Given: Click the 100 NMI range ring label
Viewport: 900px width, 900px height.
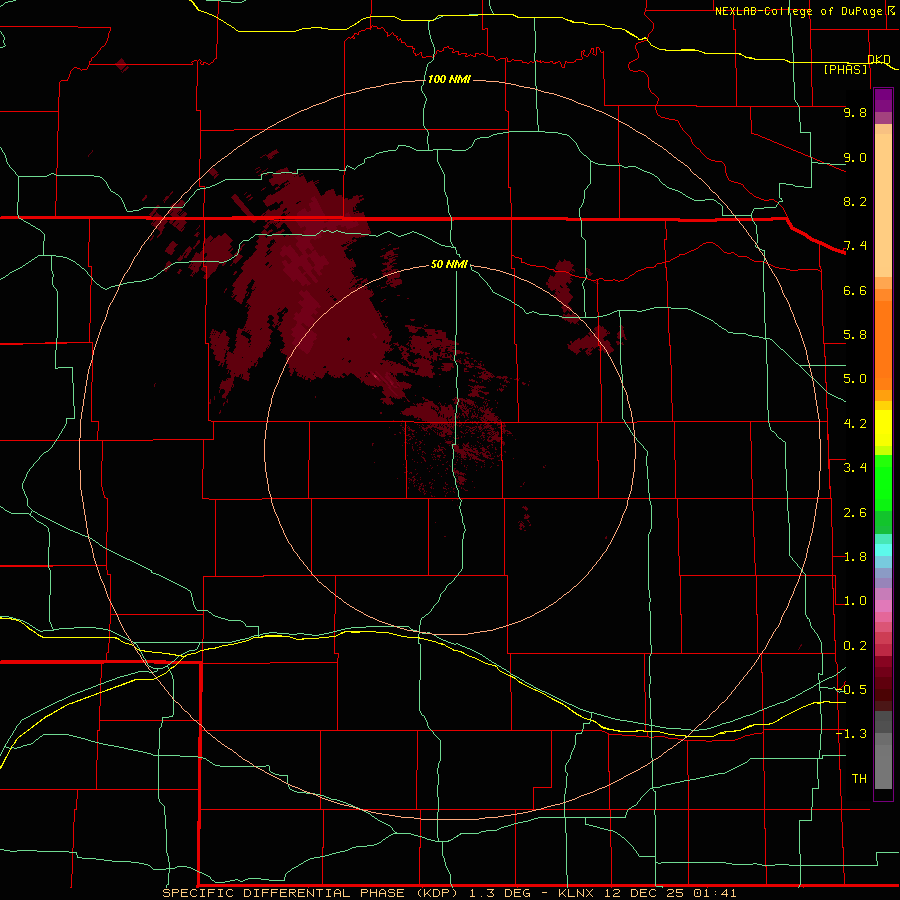Looking at the screenshot, I should point(449,79).
